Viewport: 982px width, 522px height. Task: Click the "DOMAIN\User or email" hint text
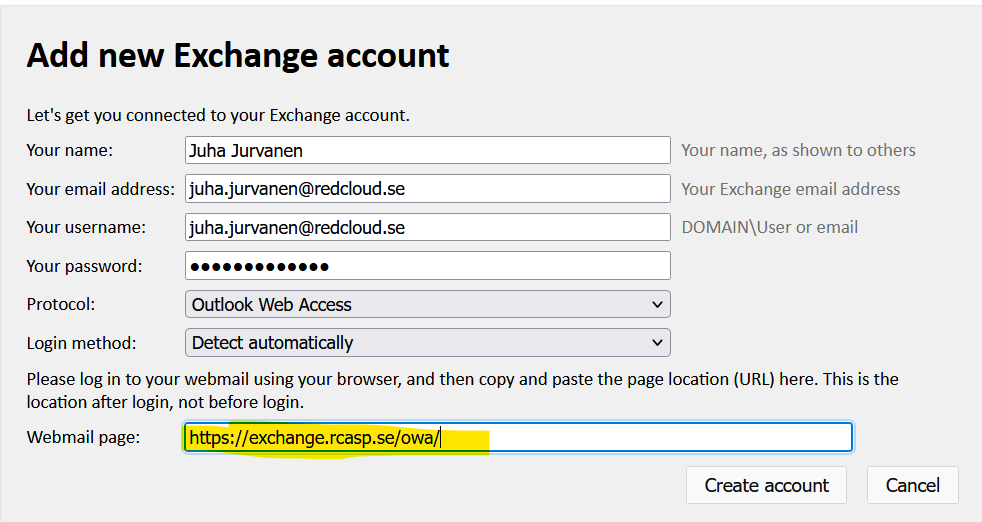(x=769, y=227)
